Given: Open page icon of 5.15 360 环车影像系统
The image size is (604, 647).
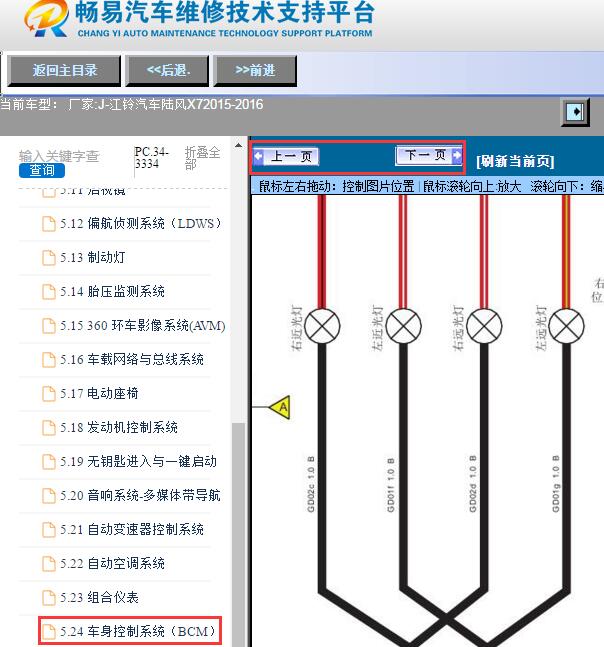Looking at the screenshot, I should (49, 326).
